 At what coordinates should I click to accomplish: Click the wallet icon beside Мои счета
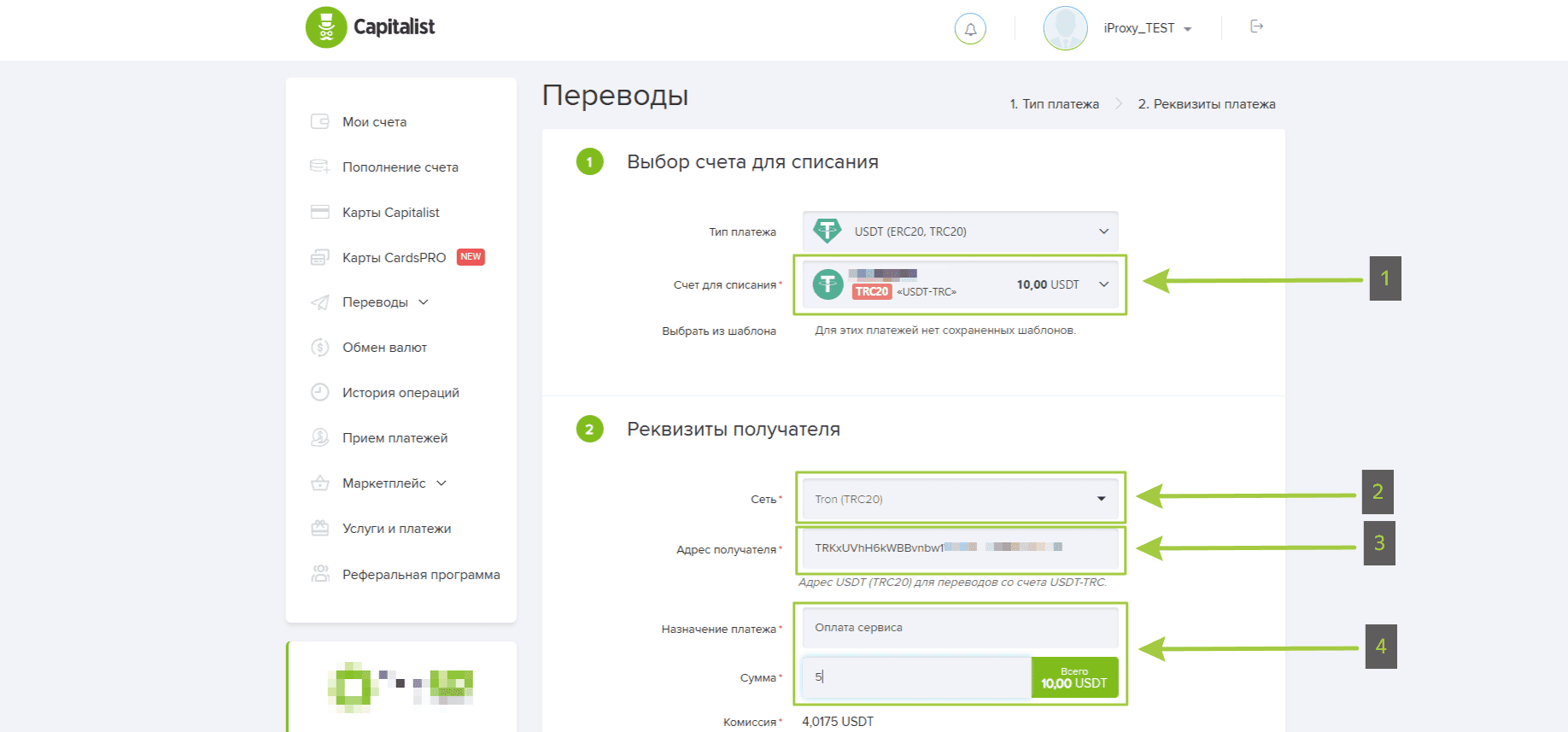point(320,121)
